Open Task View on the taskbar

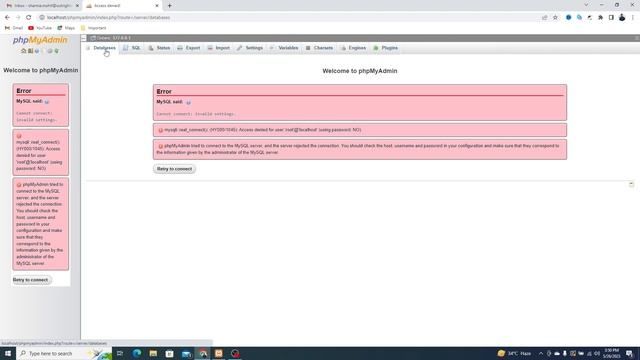120,353
